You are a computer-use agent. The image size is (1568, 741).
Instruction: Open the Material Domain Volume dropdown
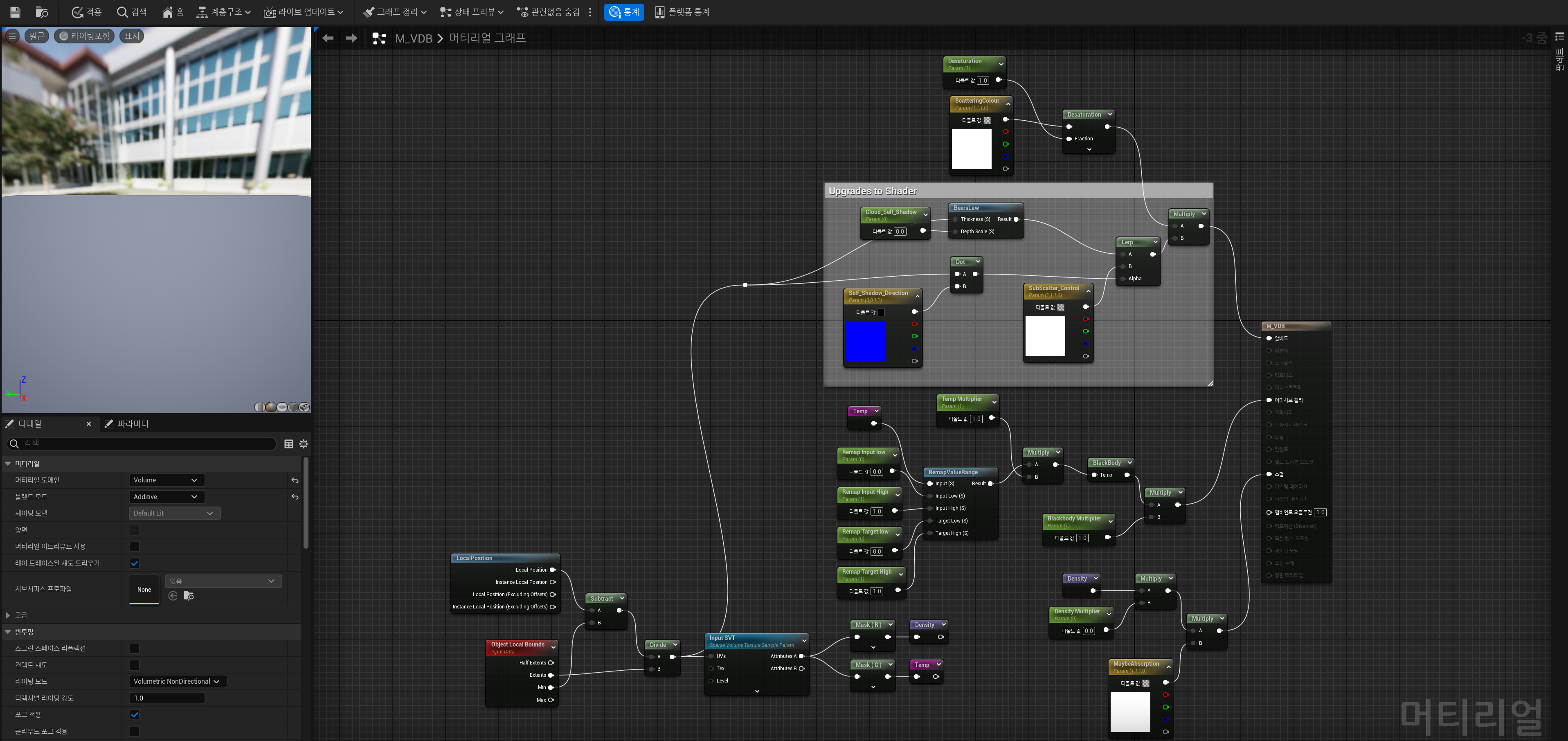tap(166, 480)
